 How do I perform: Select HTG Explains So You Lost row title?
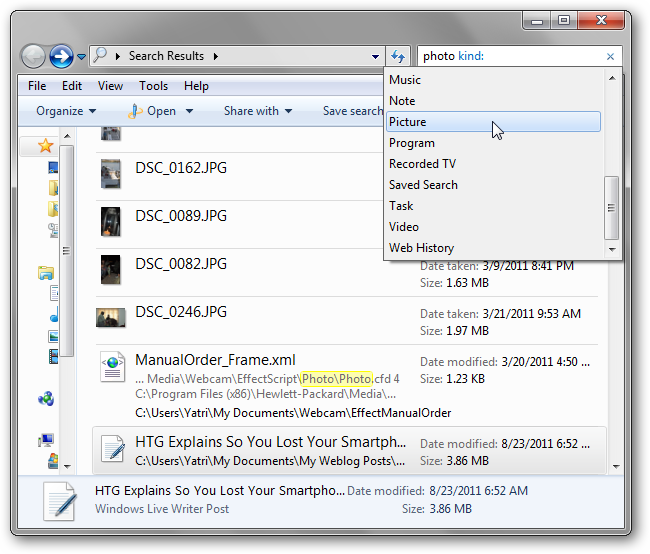tap(270, 442)
